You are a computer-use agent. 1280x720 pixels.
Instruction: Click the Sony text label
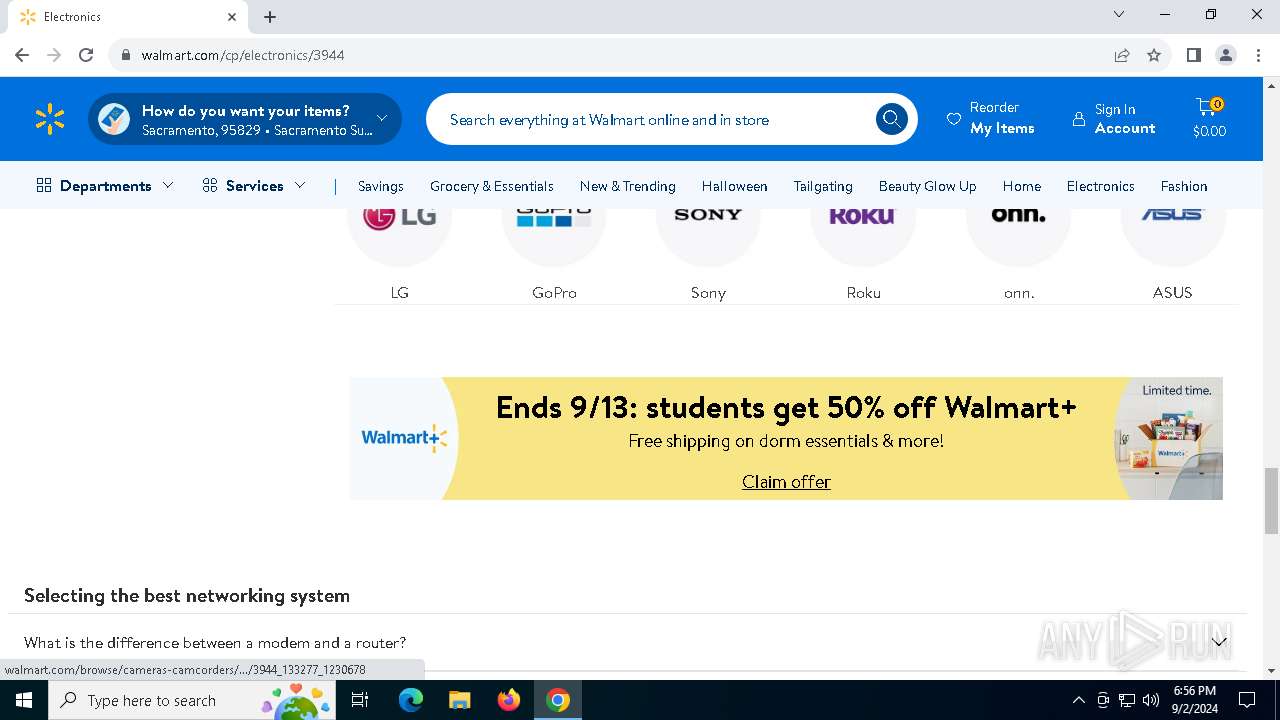708,293
